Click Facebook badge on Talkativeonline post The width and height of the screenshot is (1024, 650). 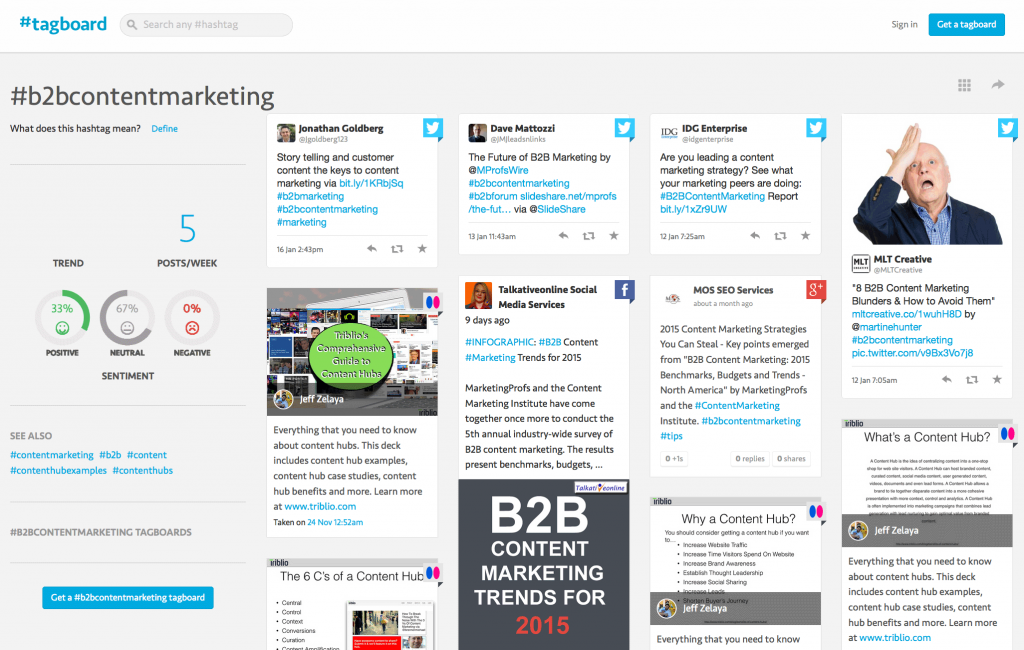click(x=624, y=290)
